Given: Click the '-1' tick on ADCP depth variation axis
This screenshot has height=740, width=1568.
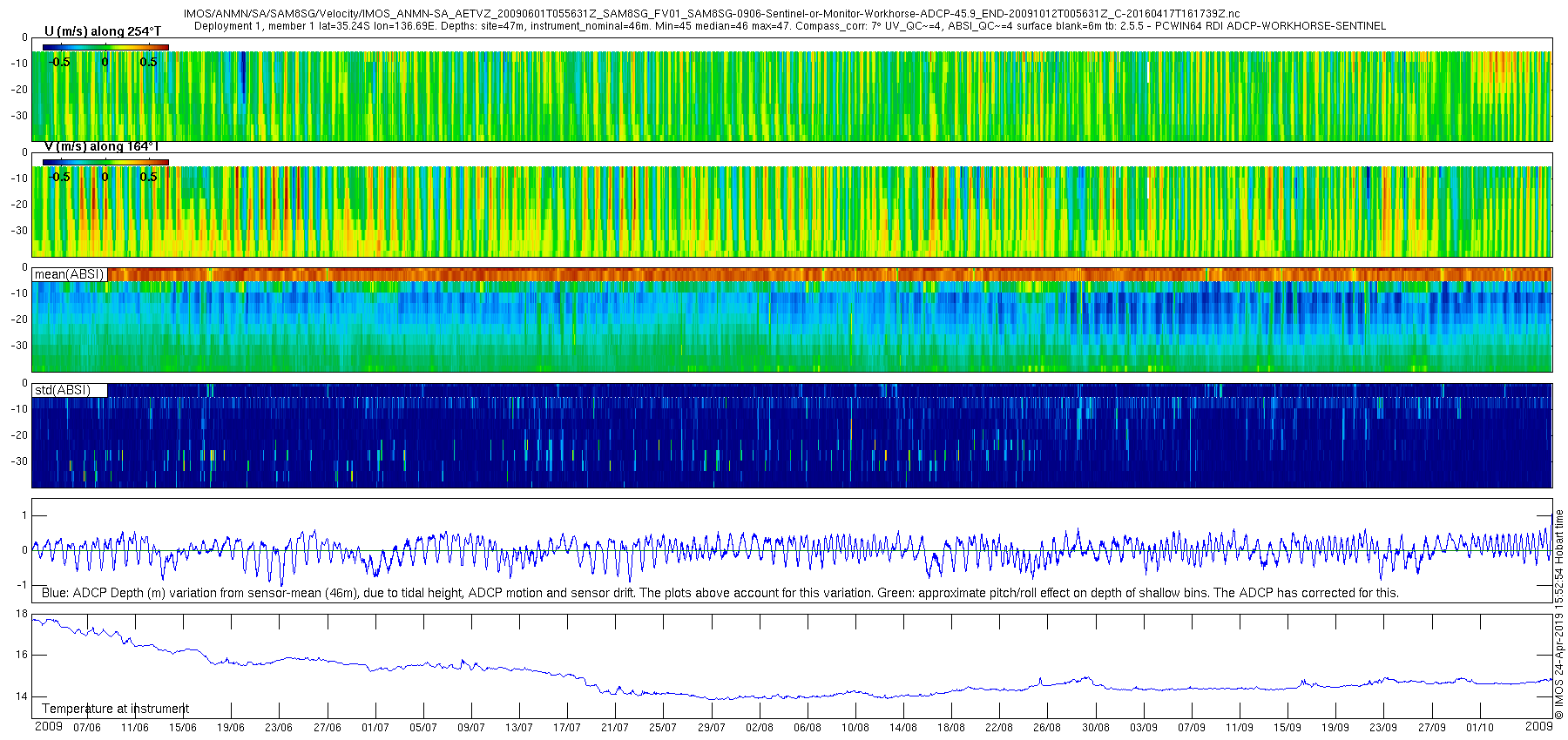Looking at the screenshot, I should (23, 585).
